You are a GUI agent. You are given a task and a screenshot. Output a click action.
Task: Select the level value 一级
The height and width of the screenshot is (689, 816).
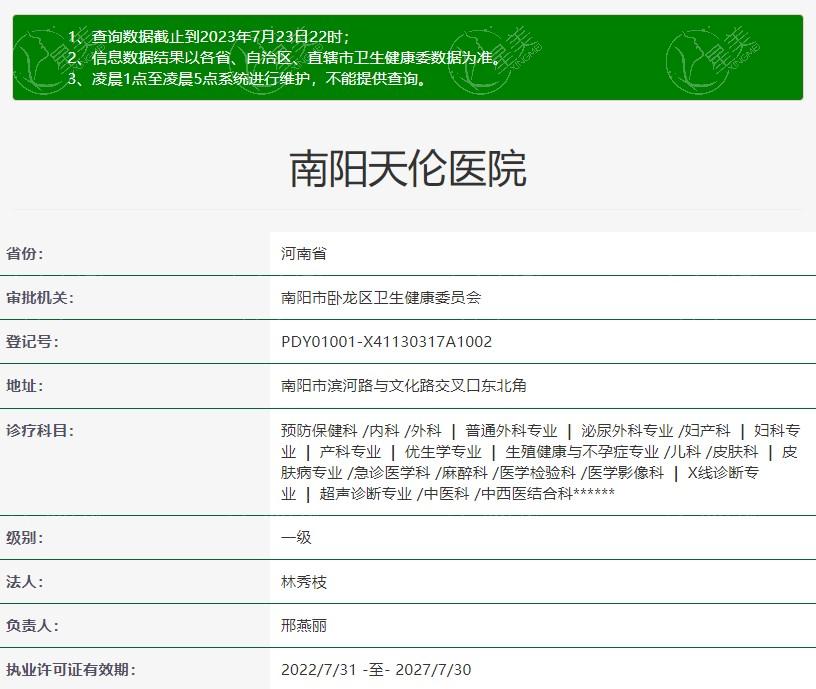pyautogui.click(x=296, y=538)
